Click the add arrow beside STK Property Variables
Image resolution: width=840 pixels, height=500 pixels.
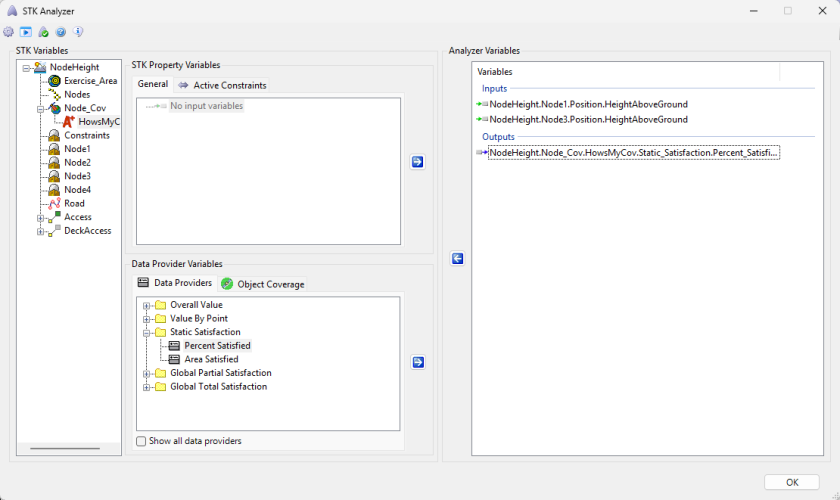point(417,162)
